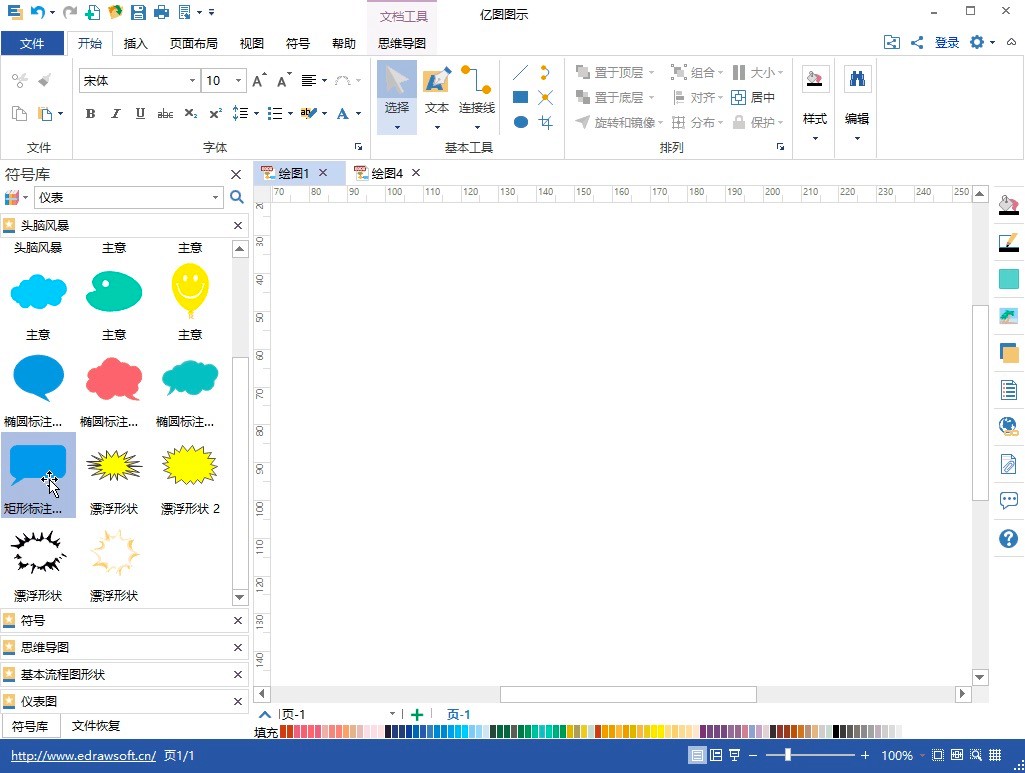Click the 登录 login button
The image size is (1025, 773).
946,42
